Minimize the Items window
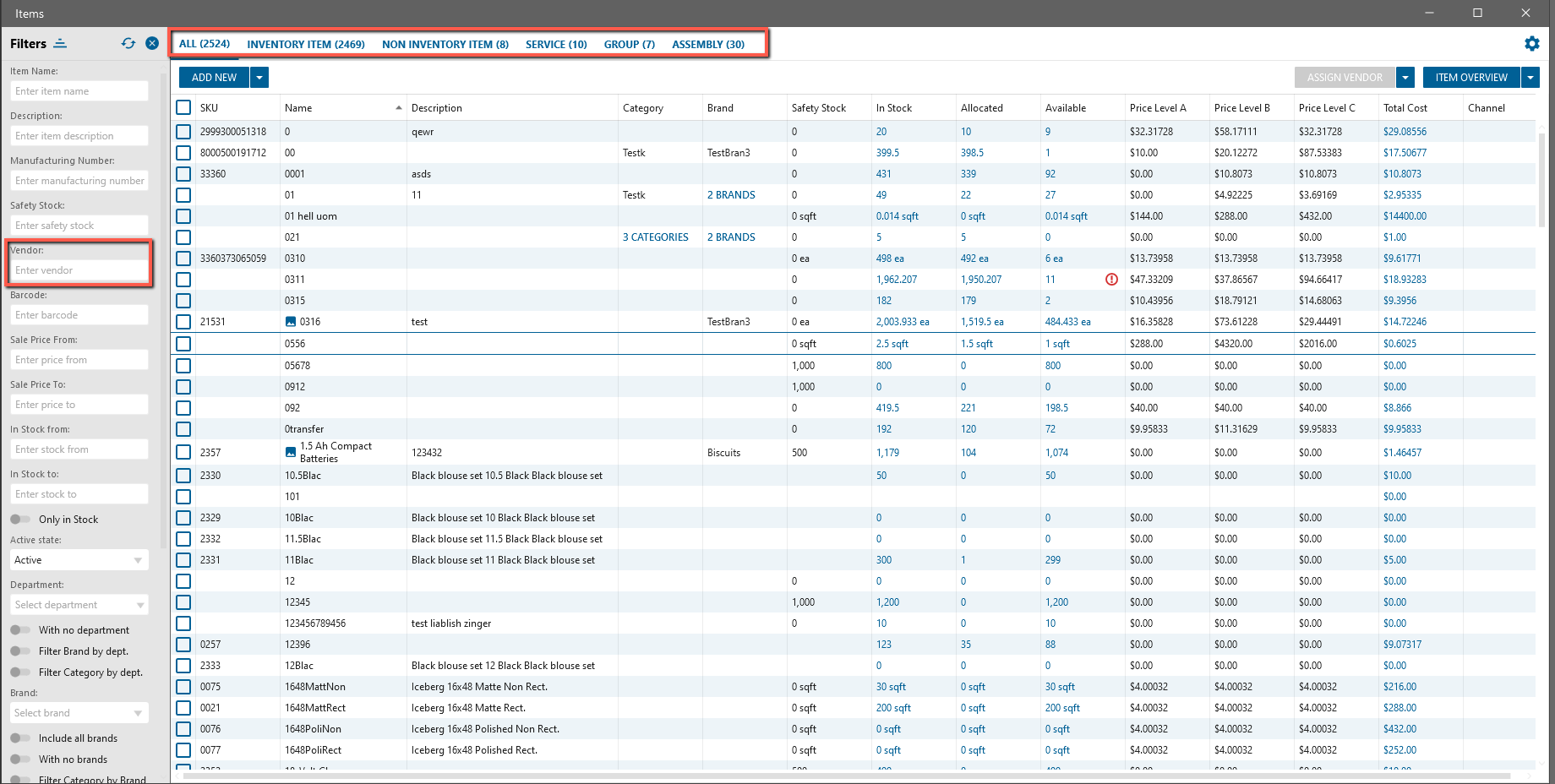1555x784 pixels. (1430, 13)
